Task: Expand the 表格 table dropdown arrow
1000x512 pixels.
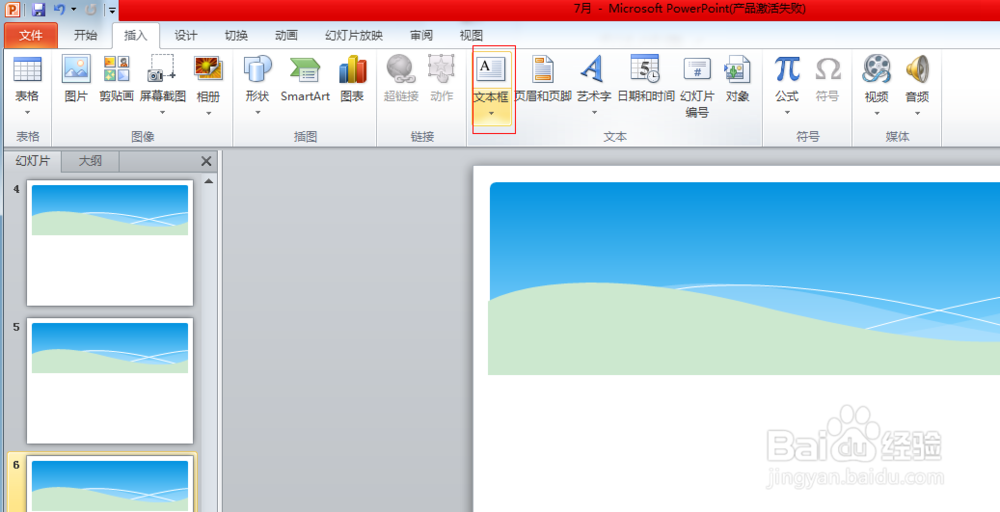Action: click(x=27, y=112)
